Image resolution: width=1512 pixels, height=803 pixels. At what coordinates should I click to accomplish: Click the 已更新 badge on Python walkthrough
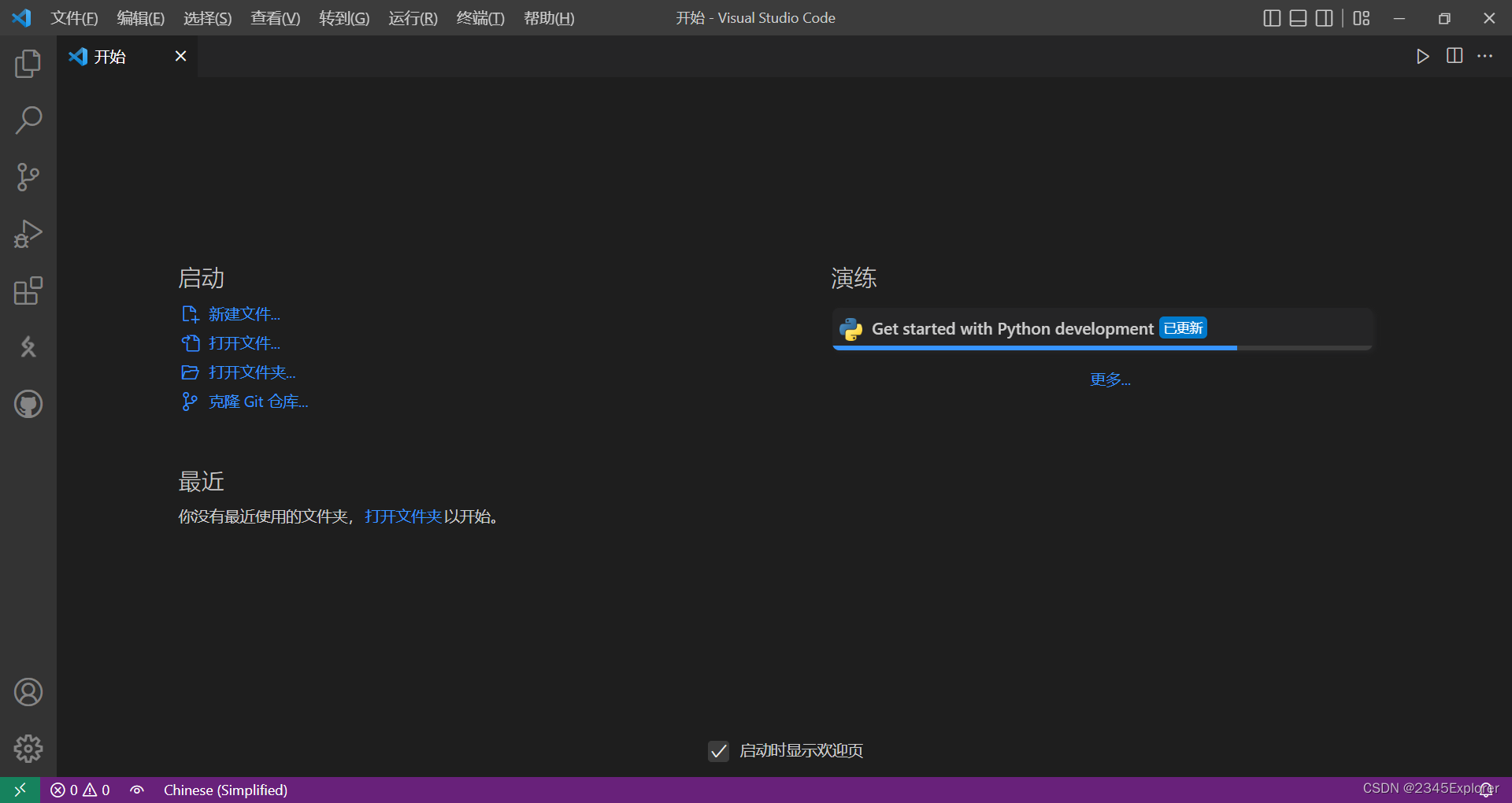point(1183,328)
